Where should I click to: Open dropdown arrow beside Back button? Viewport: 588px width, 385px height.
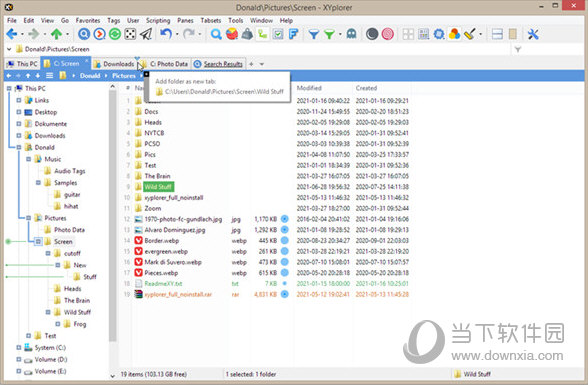(22, 34)
